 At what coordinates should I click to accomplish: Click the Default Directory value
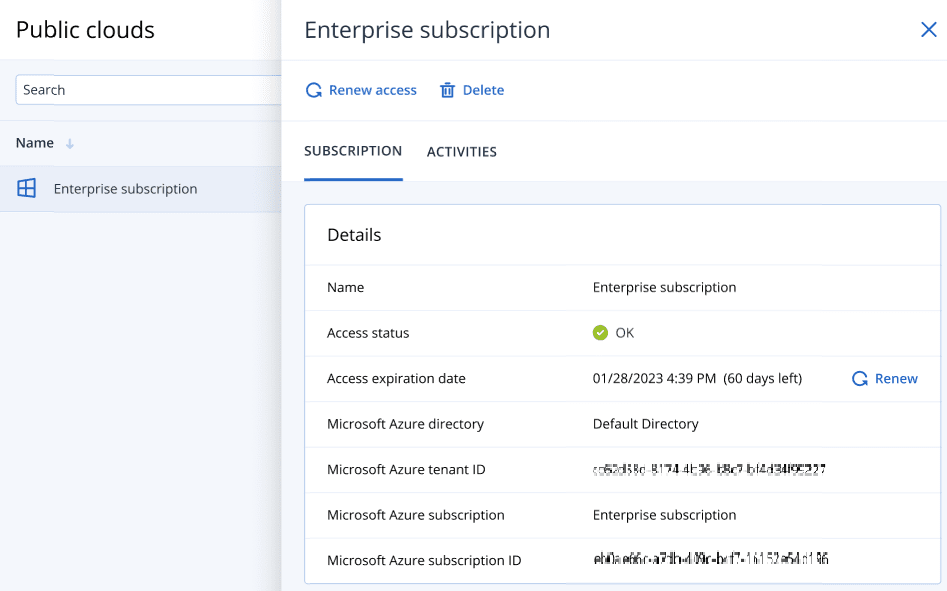pyautogui.click(x=645, y=424)
